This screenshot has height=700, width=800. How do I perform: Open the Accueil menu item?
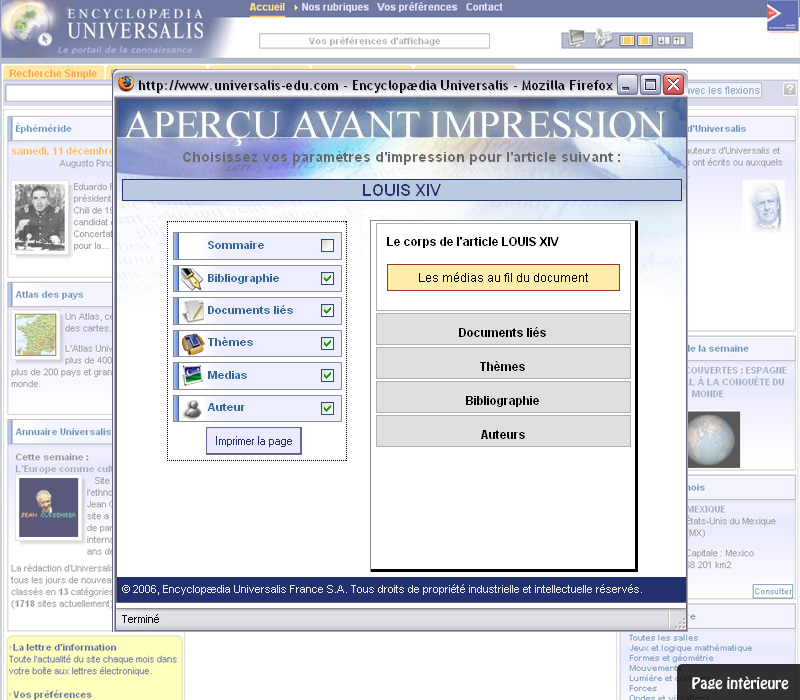click(267, 7)
